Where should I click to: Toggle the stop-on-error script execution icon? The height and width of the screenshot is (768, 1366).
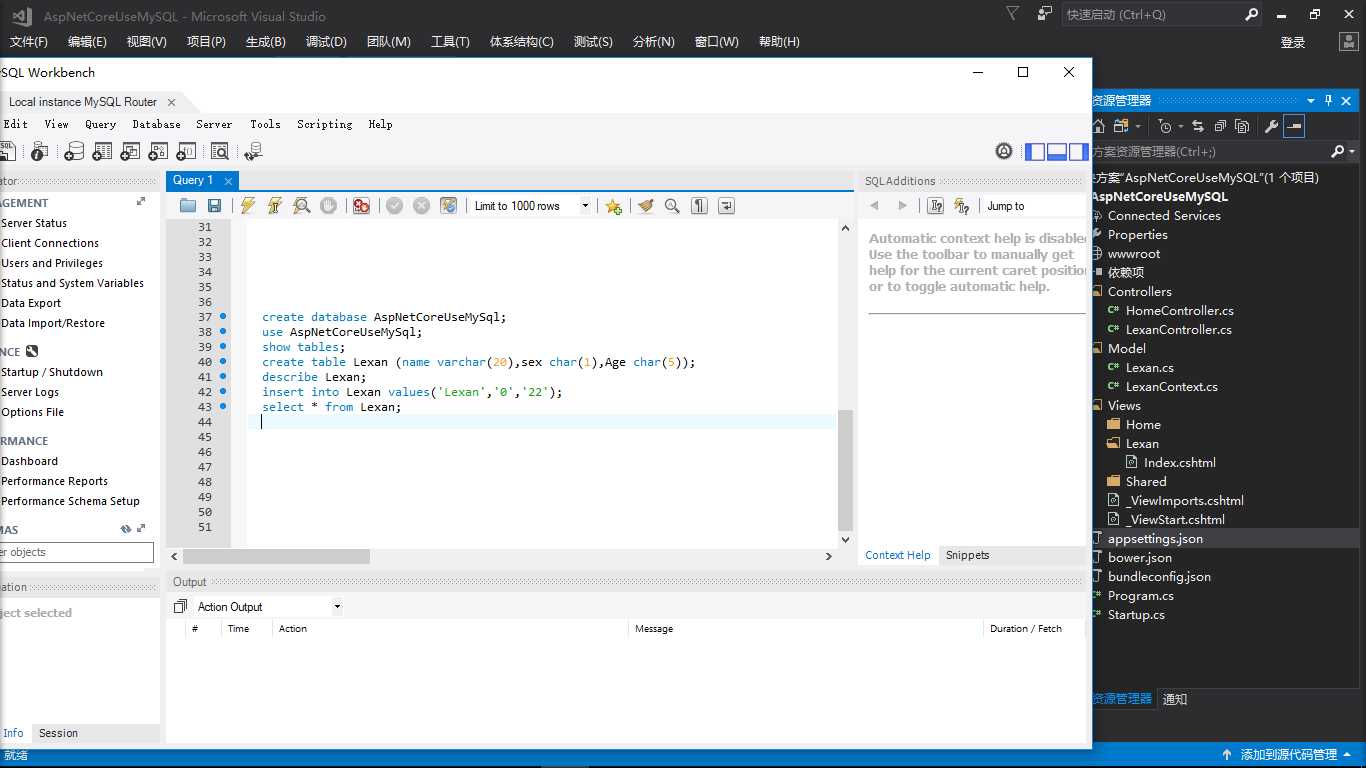pyautogui.click(x=361, y=206)
